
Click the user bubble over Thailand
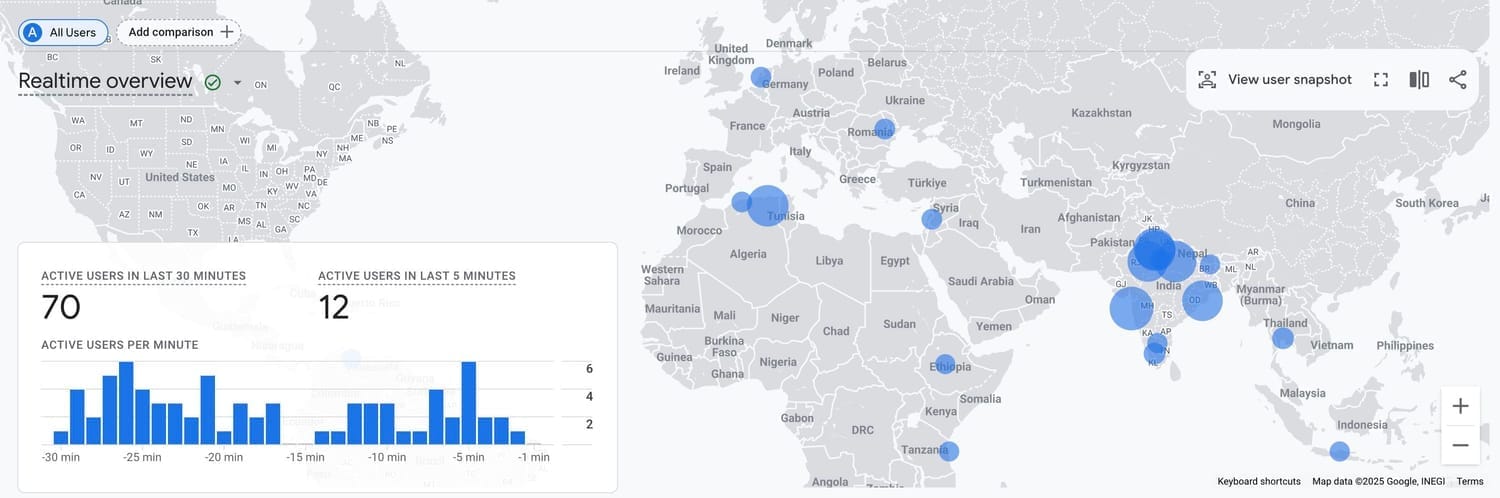(x=1283, y=338)
